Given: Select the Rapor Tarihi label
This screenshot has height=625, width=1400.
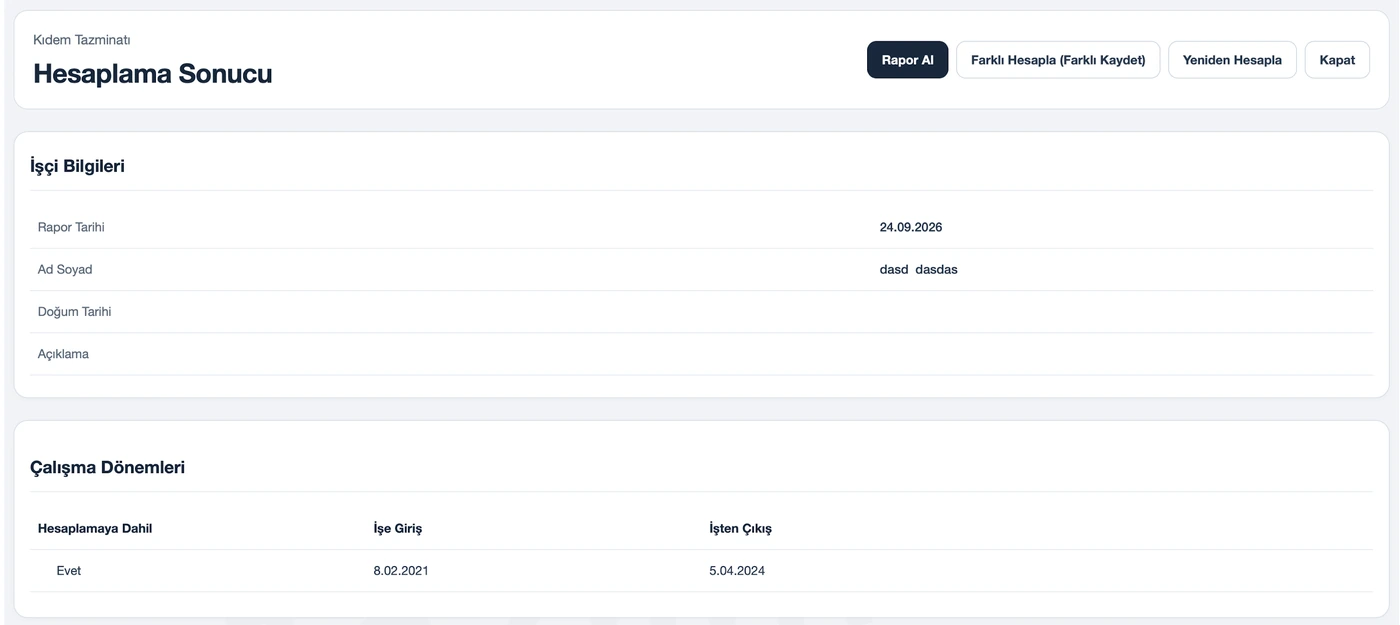Looking at the screenshot, I should (x=71, y=227).
